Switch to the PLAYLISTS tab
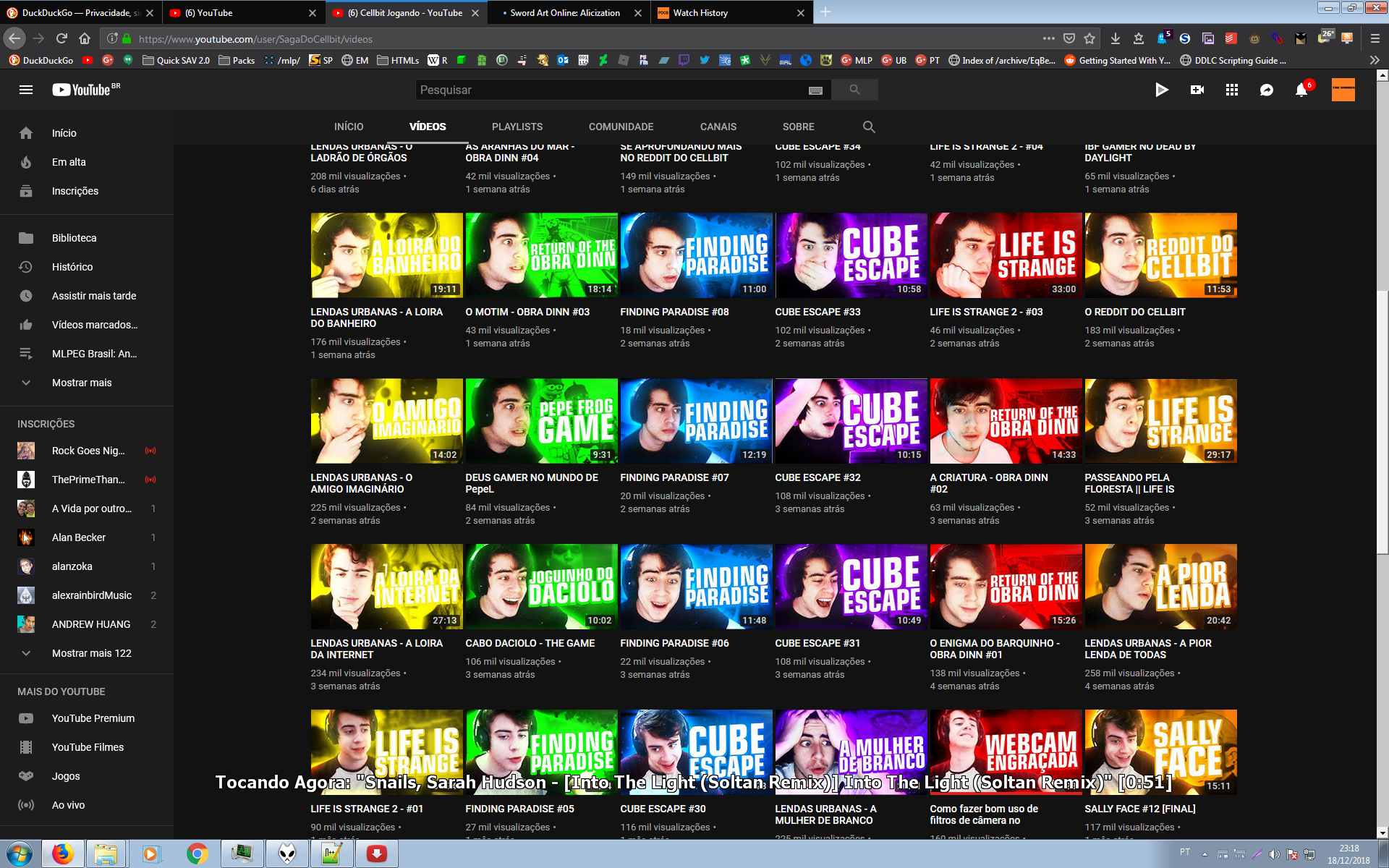 [517, 127]
